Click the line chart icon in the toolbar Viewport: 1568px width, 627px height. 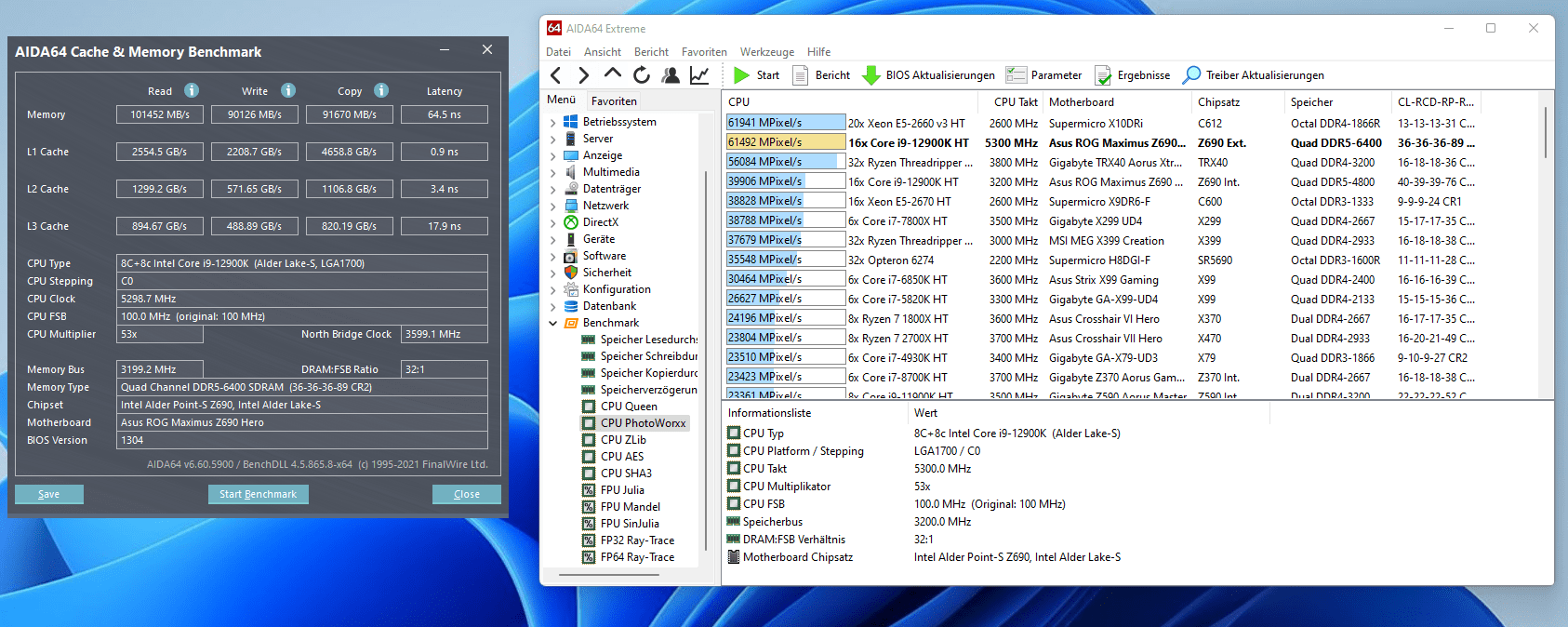coord(699,75)
